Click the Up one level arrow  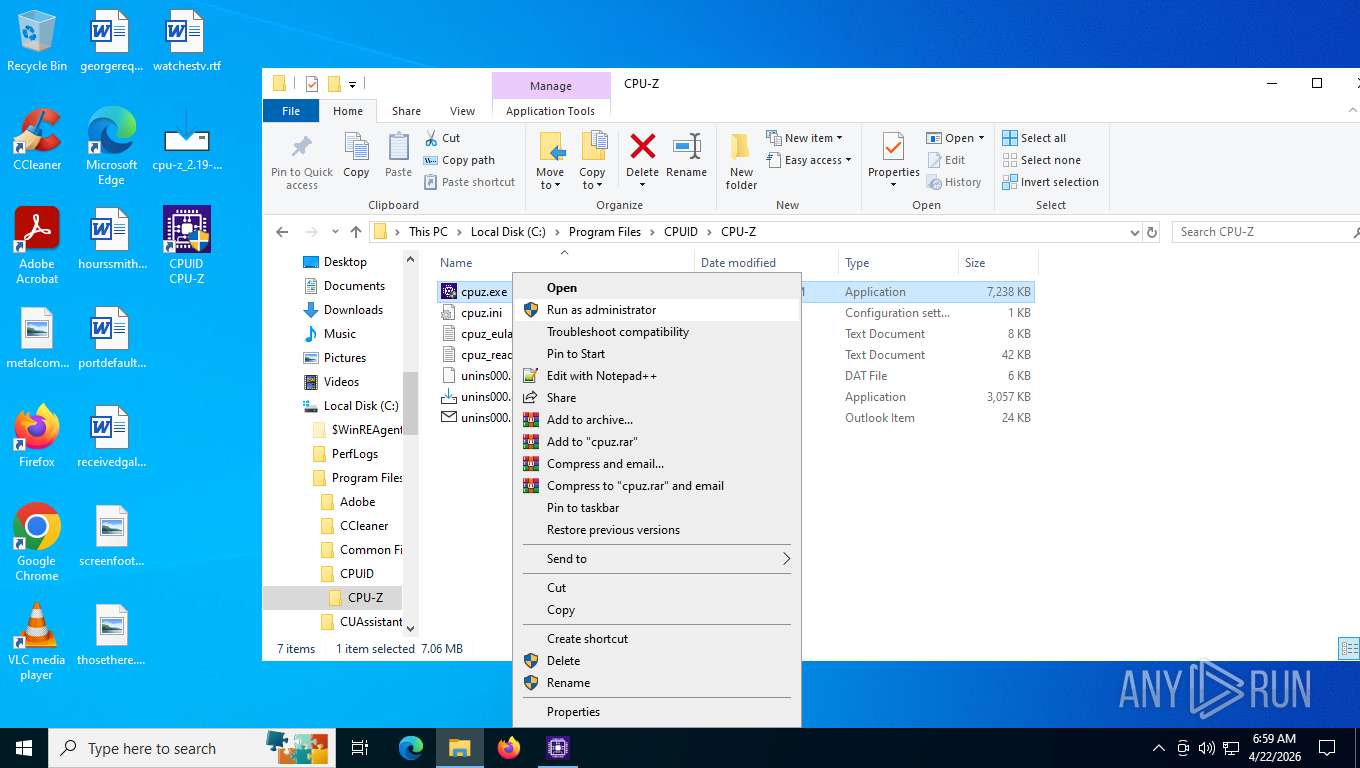tap(356, 232)
